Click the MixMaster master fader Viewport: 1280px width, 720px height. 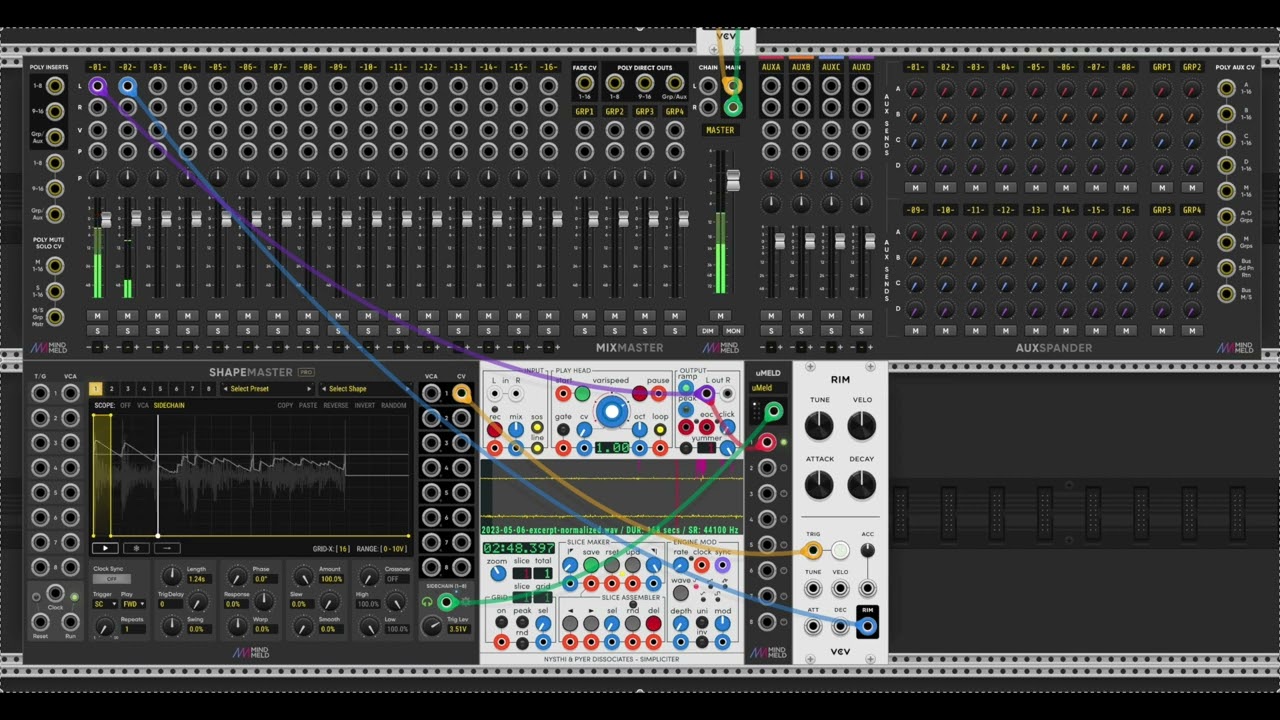coord(733,180)
